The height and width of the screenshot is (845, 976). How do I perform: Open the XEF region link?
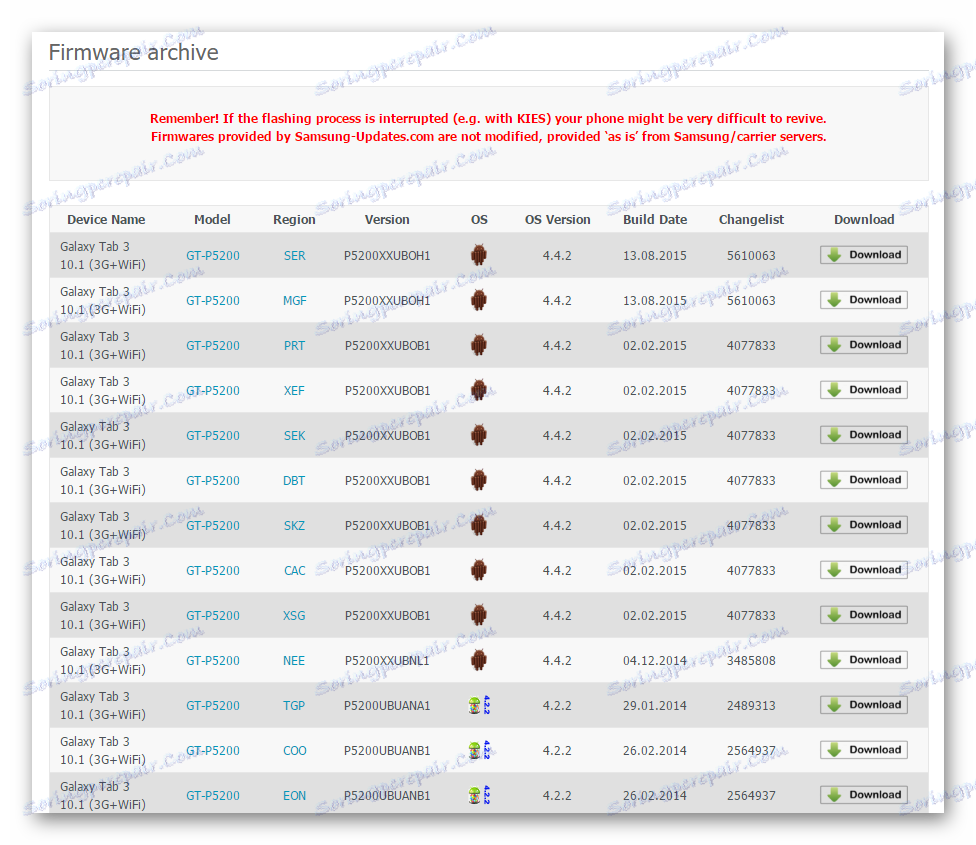click(294, 391)
